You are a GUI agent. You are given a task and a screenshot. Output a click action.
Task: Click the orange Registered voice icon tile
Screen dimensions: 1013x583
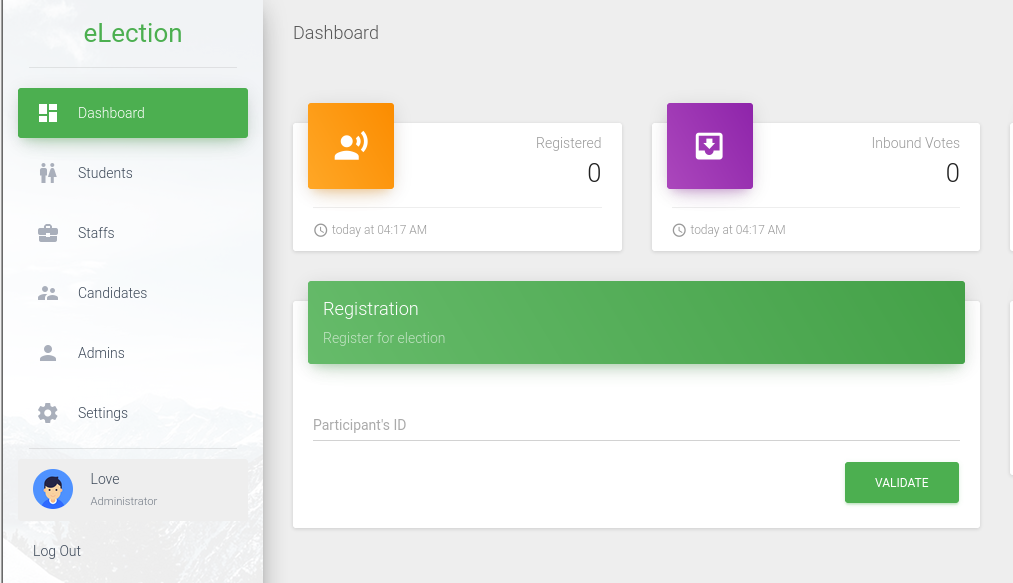tap(351, 146)
